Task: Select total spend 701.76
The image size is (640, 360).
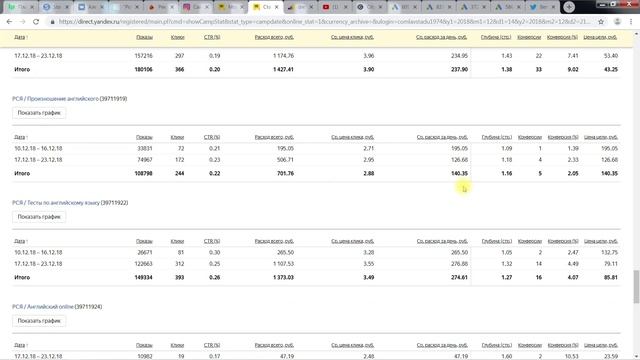Action: 285,173
